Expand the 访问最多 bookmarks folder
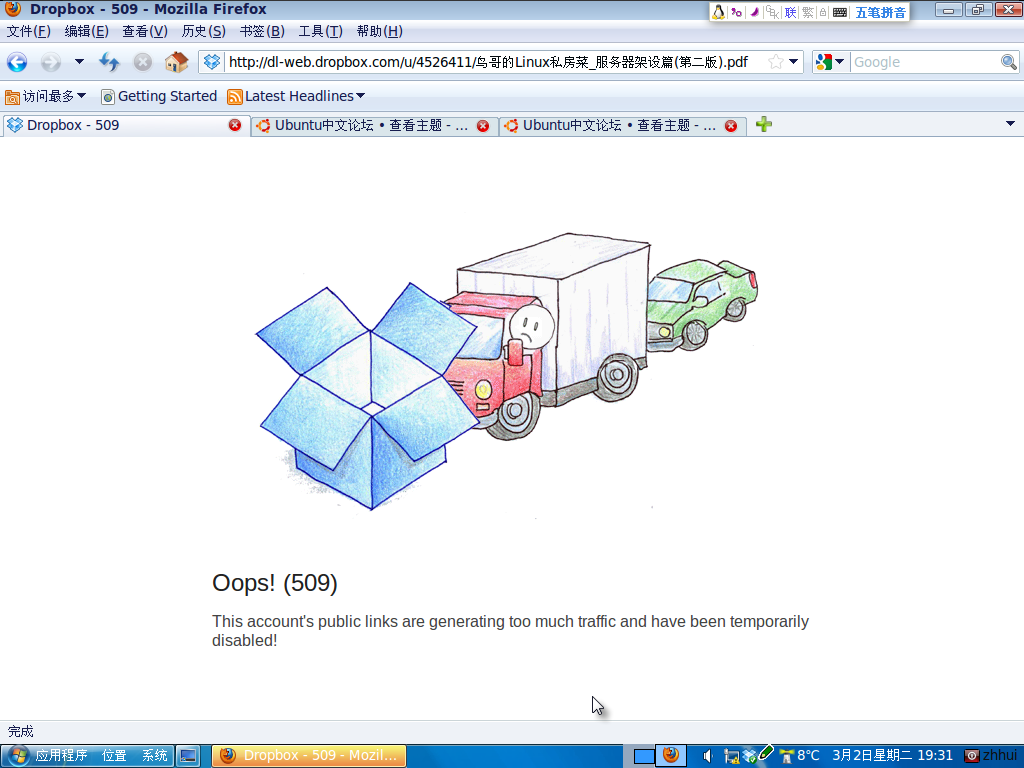This screenshot has height=768, width=1024. [46, 97]
